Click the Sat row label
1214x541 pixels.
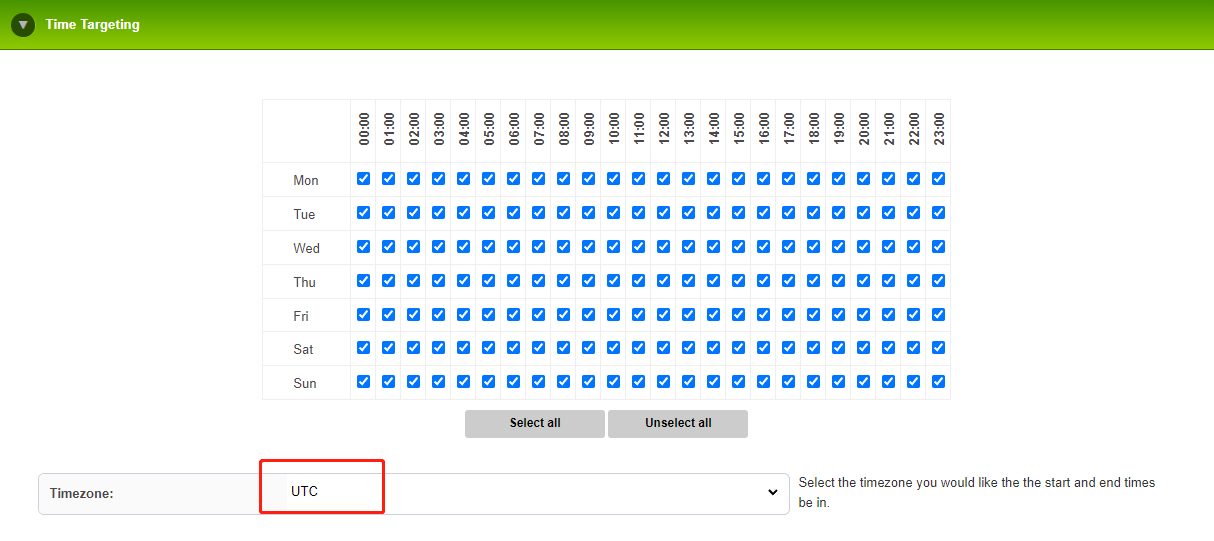pos(303,349)
